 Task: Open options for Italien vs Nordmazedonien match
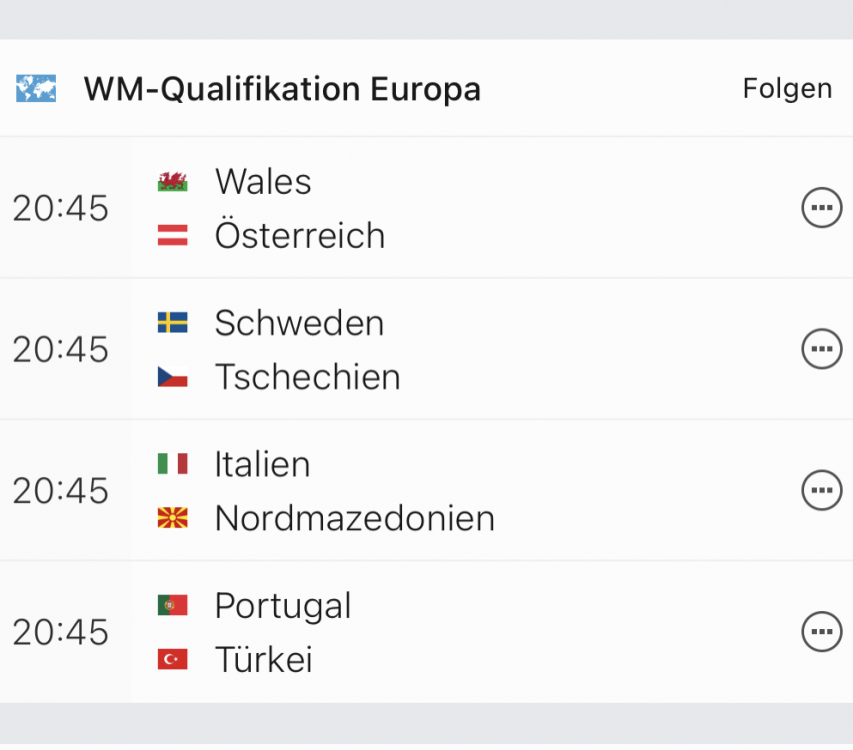point(821,490)
